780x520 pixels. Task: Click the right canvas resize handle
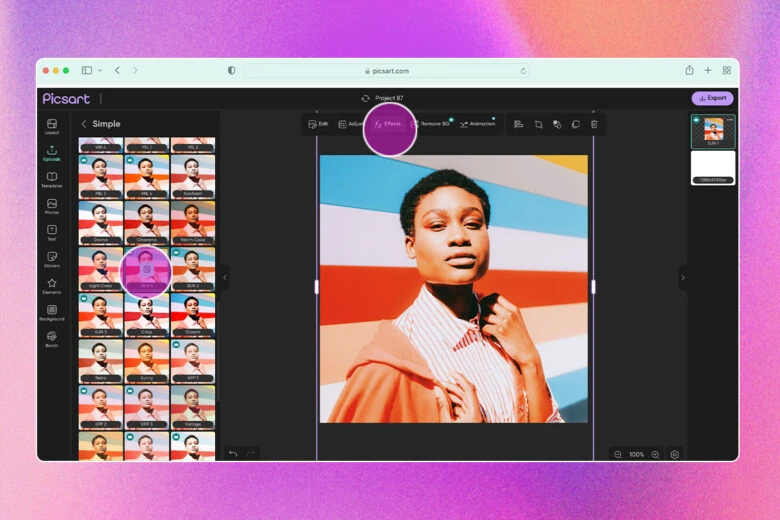[x=593, y=287]
